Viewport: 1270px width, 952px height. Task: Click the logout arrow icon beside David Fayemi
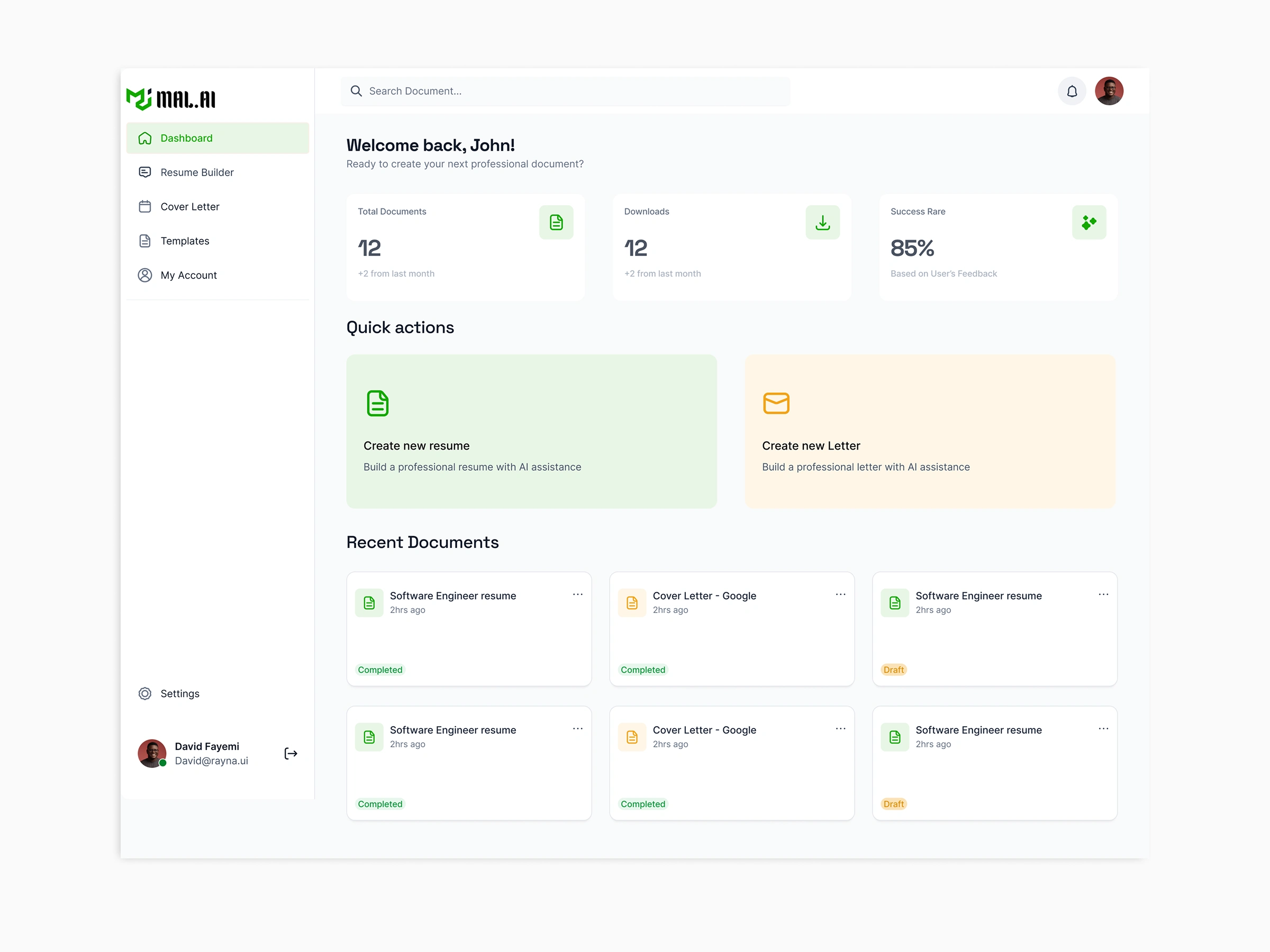291,754
